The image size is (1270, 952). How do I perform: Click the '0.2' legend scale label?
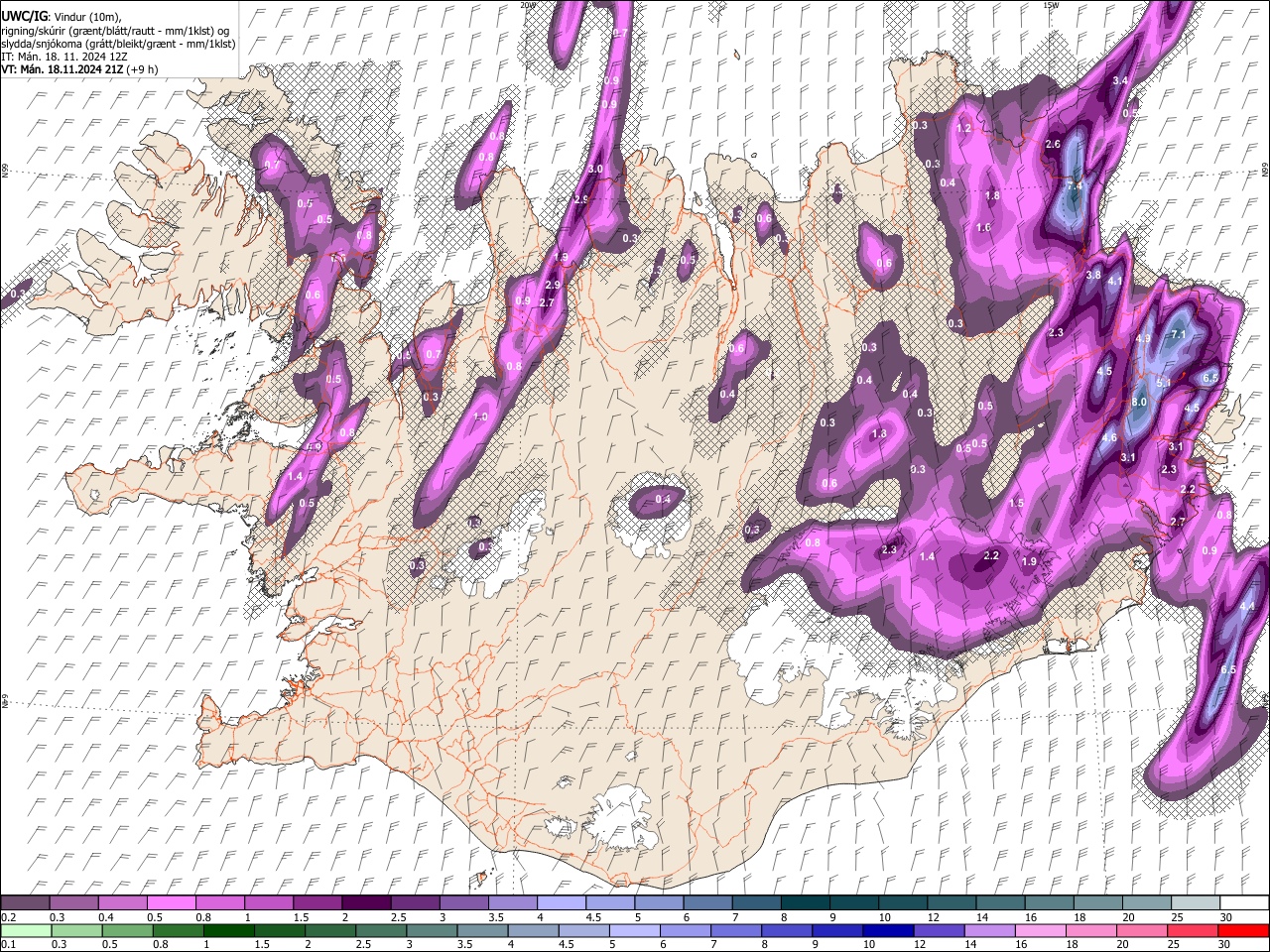[x=7, y=917]
